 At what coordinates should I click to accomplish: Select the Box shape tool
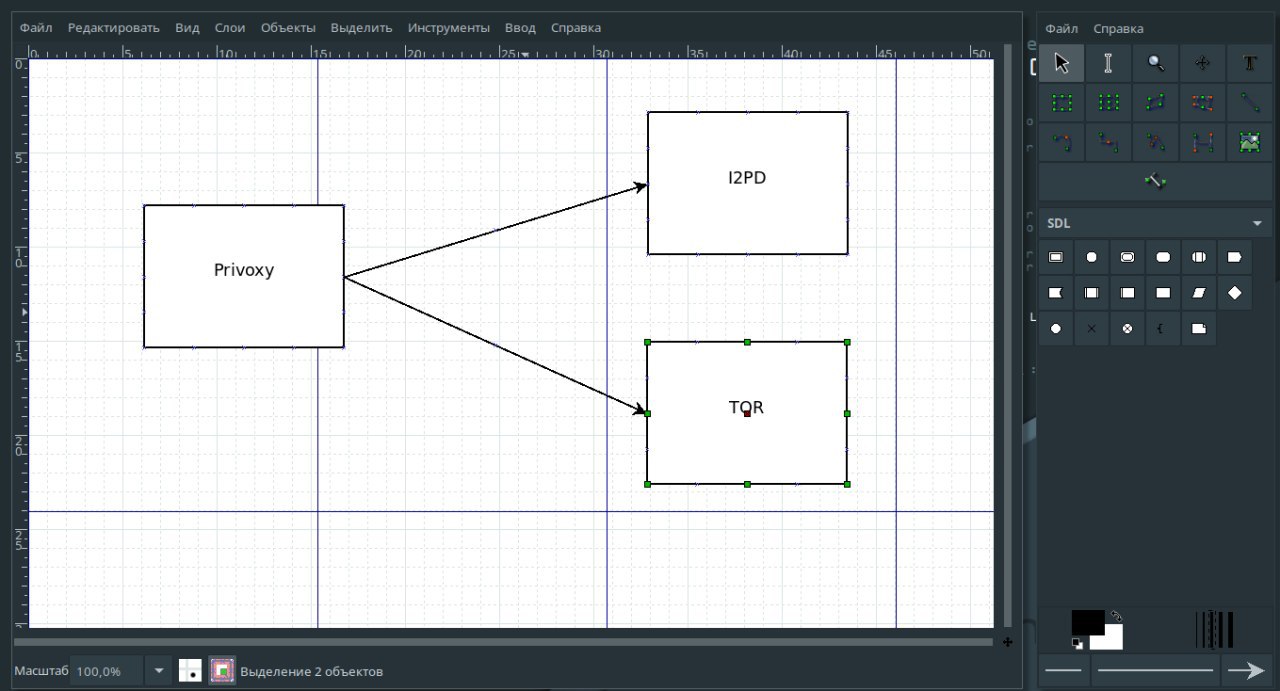click(1061, 102)
